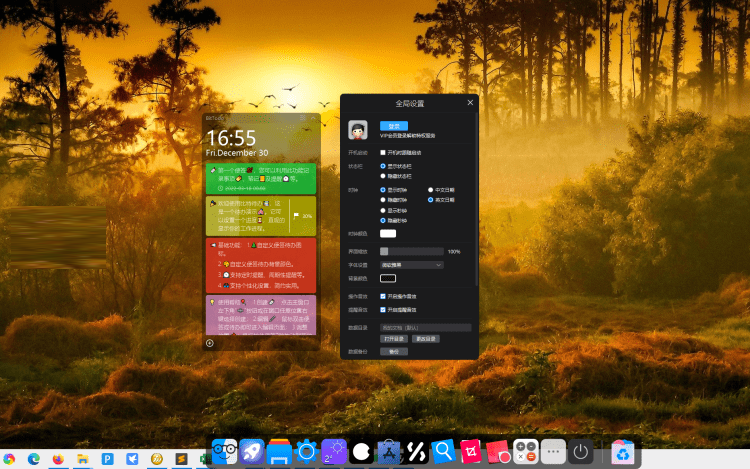Select the yellow todo note with 20%
Image resolution: width=750 pixels, height=469 pixels.
coord(261,216)
